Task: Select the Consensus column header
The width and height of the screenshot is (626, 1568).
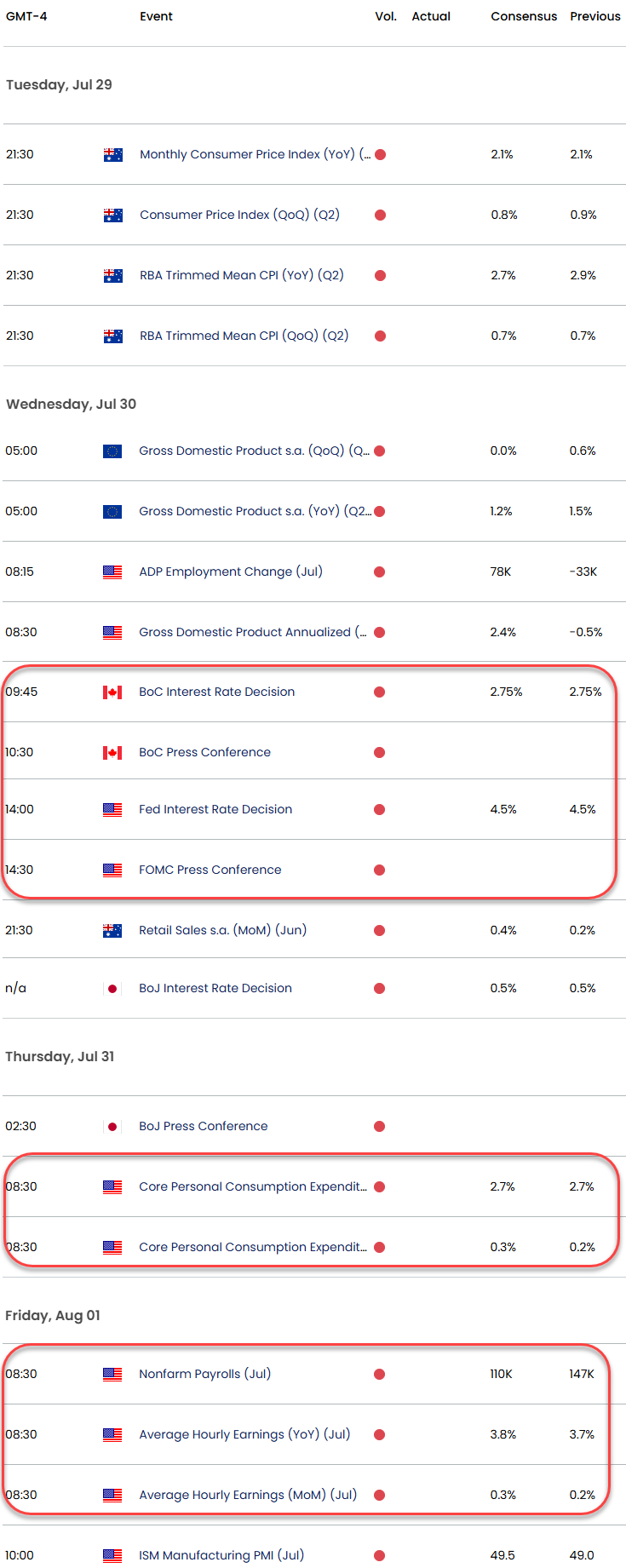Action: (x=523, y=16)
